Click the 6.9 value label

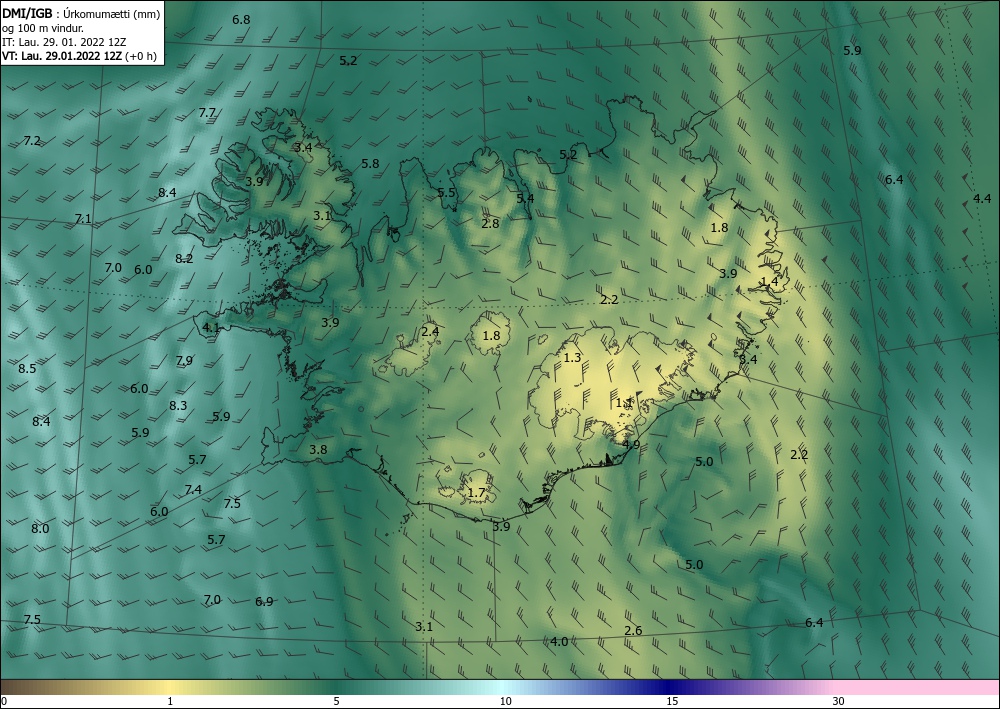point(264,602)
